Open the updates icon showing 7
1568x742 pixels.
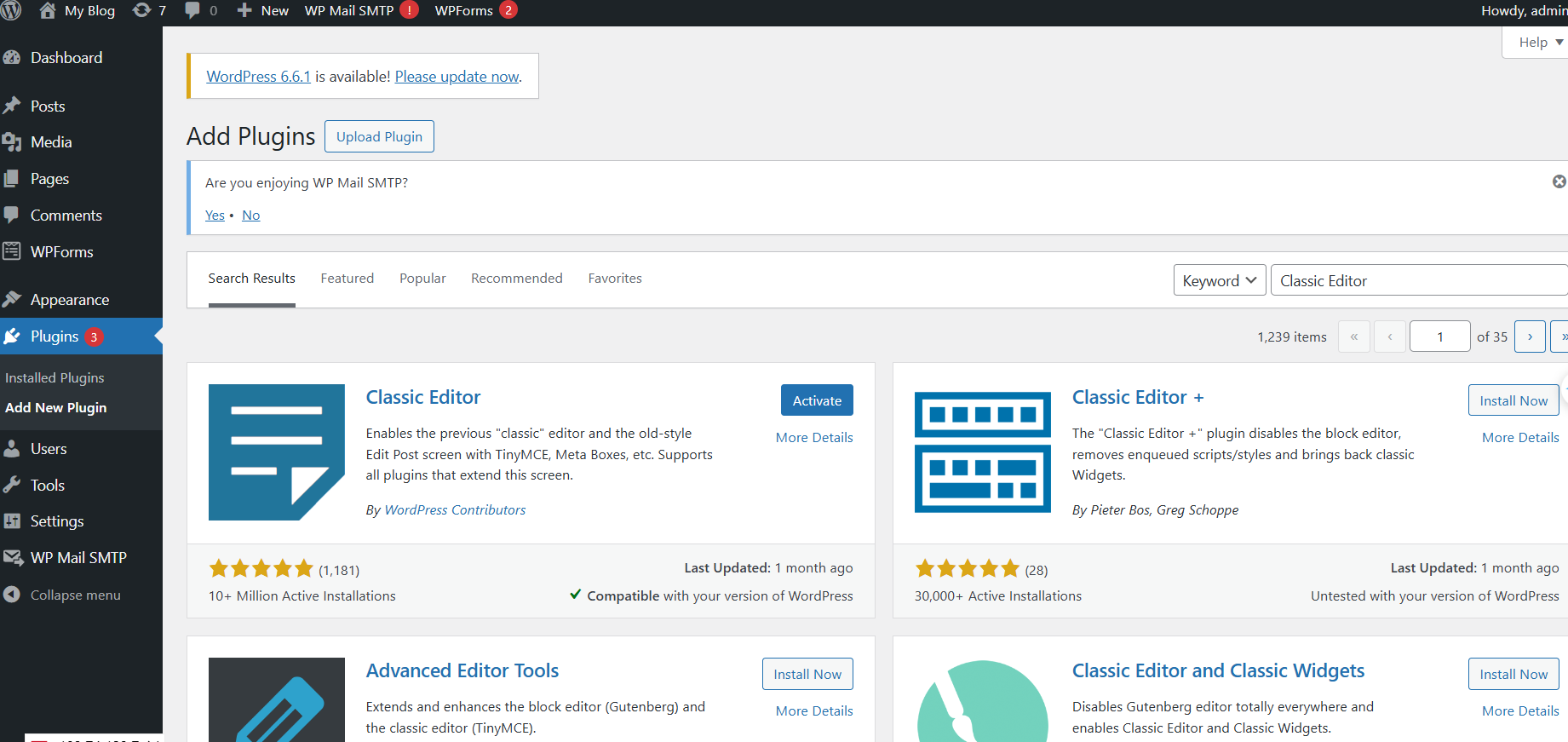click(x=141, y=10)
